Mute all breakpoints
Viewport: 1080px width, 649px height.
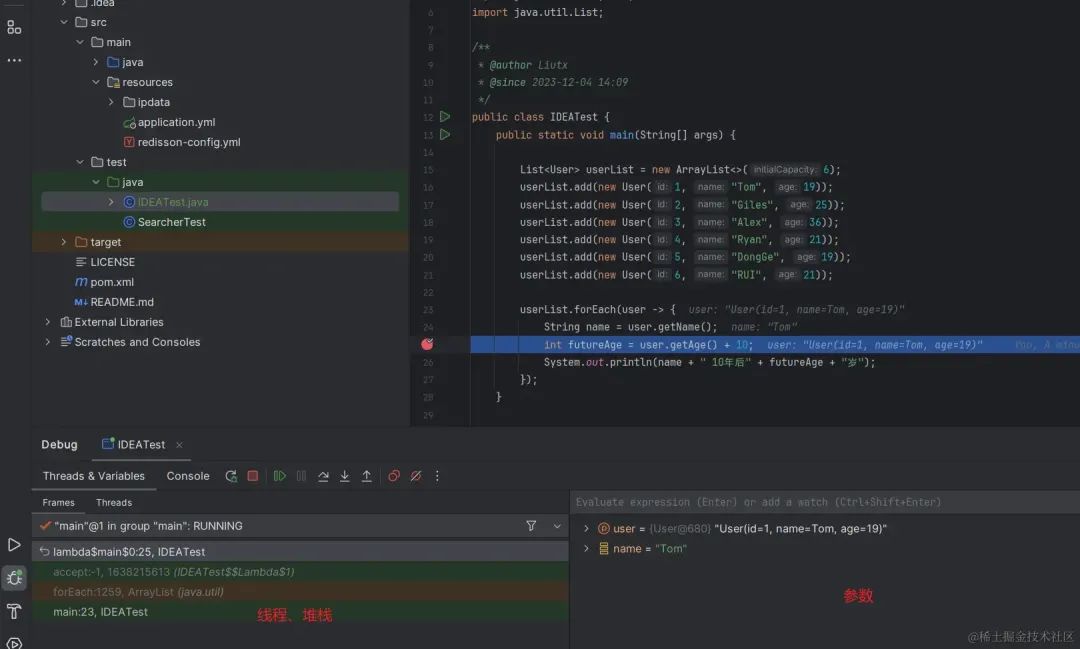416,476
